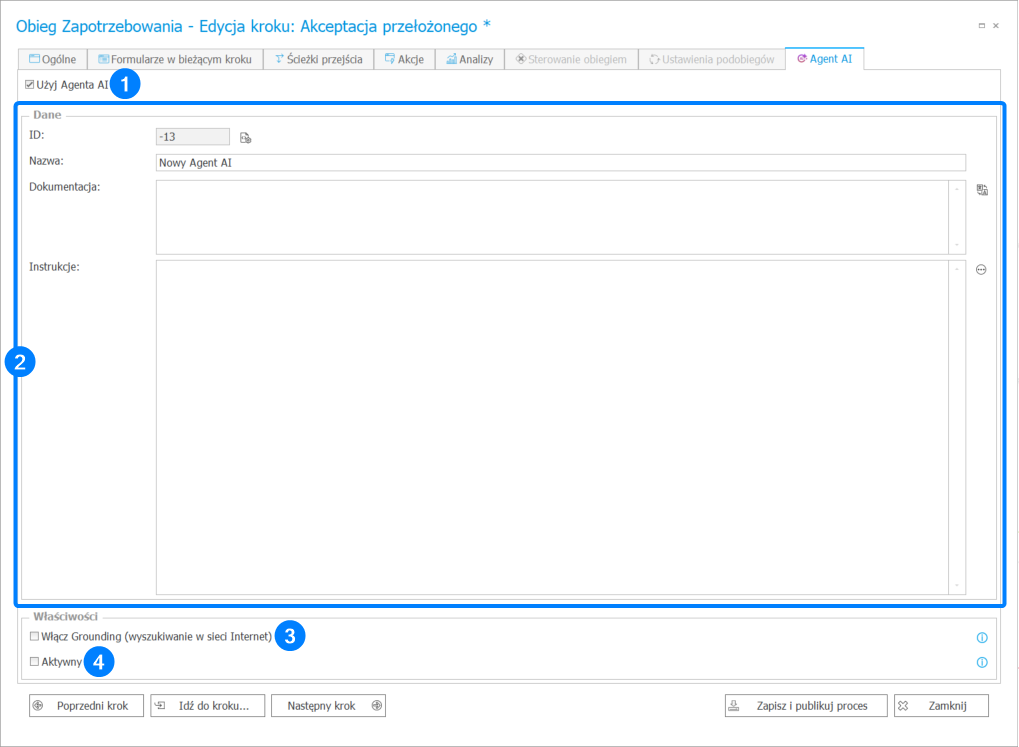
Task: Switch to the Ogólne tab
Action: [x=53, y=59]
